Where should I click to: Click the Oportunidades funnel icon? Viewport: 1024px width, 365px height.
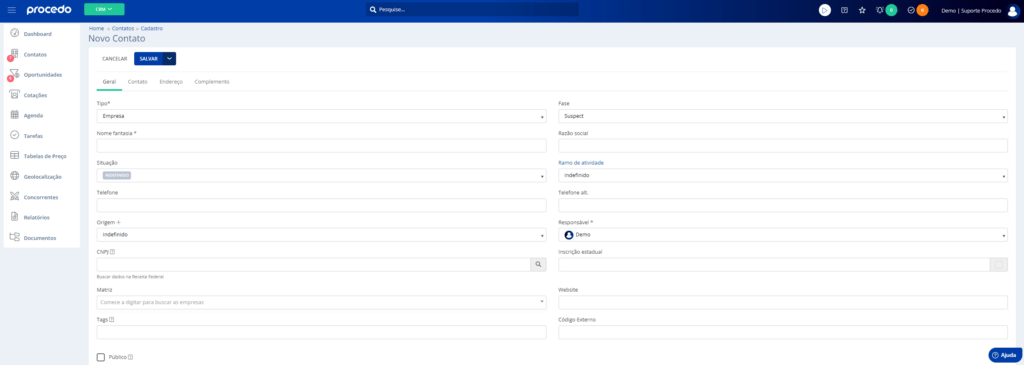point(14,74)
